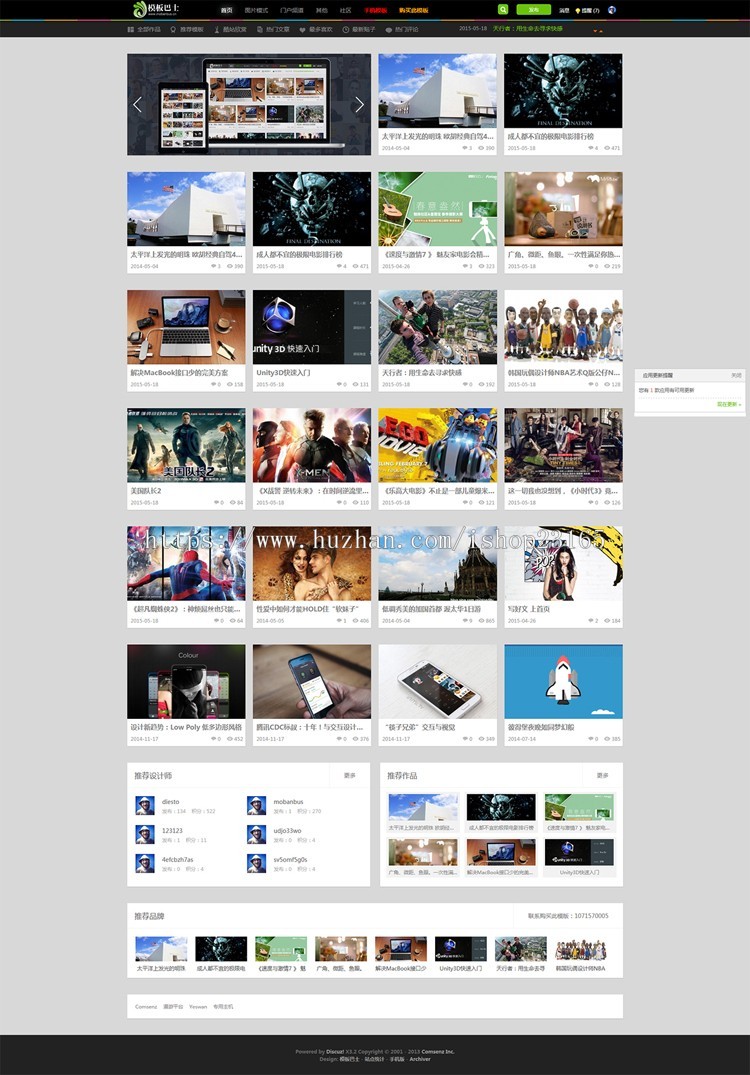Click the green search icon in header

click(x=503, y=10)
